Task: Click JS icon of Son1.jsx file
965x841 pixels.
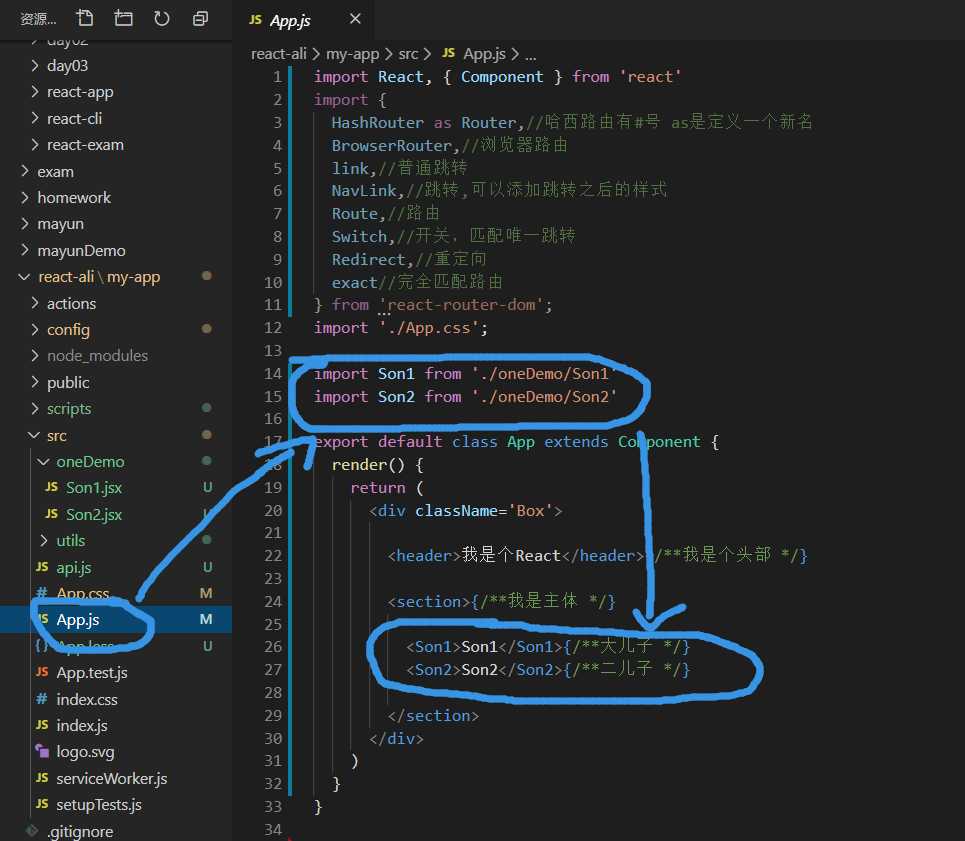Action: 52,487
